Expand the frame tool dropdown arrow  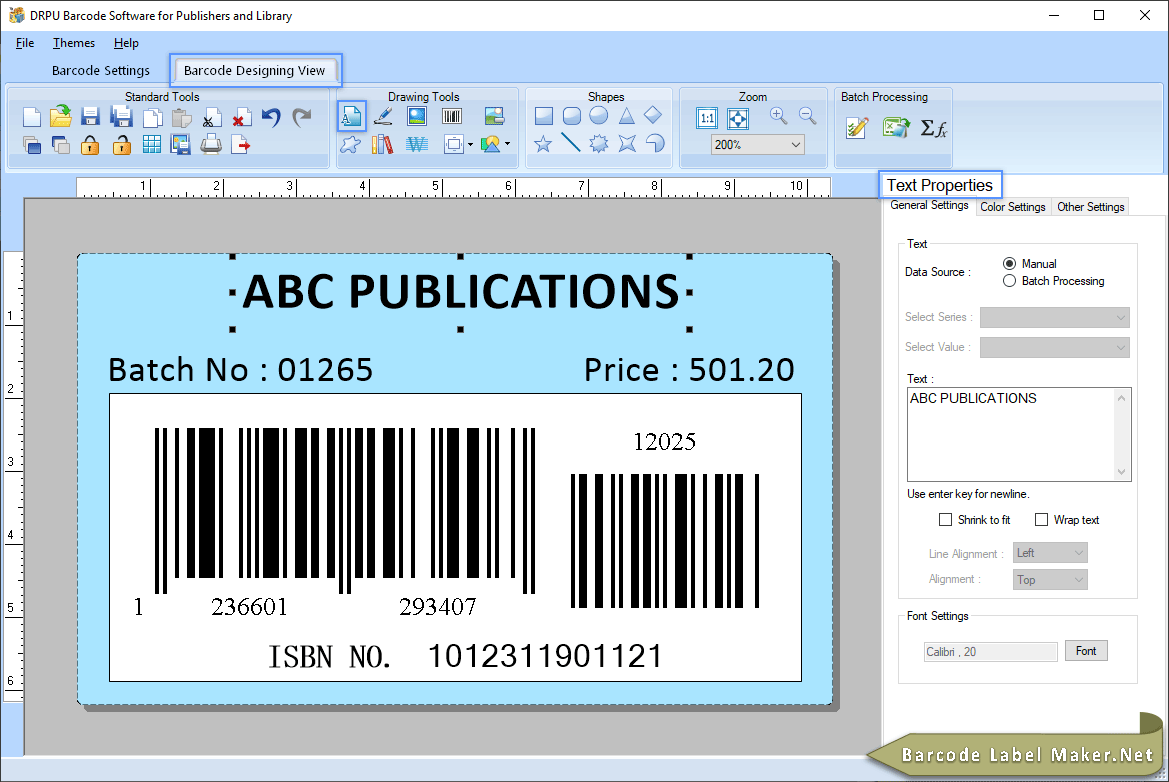pos(470,145)
